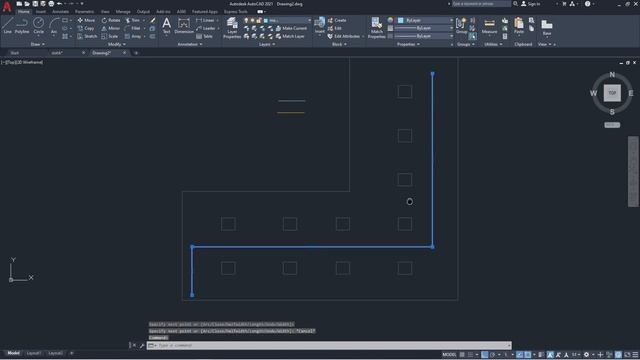Screen dimensions: 640x360
Task: Expand the Modify panel
Action: (x=116, y=44)
